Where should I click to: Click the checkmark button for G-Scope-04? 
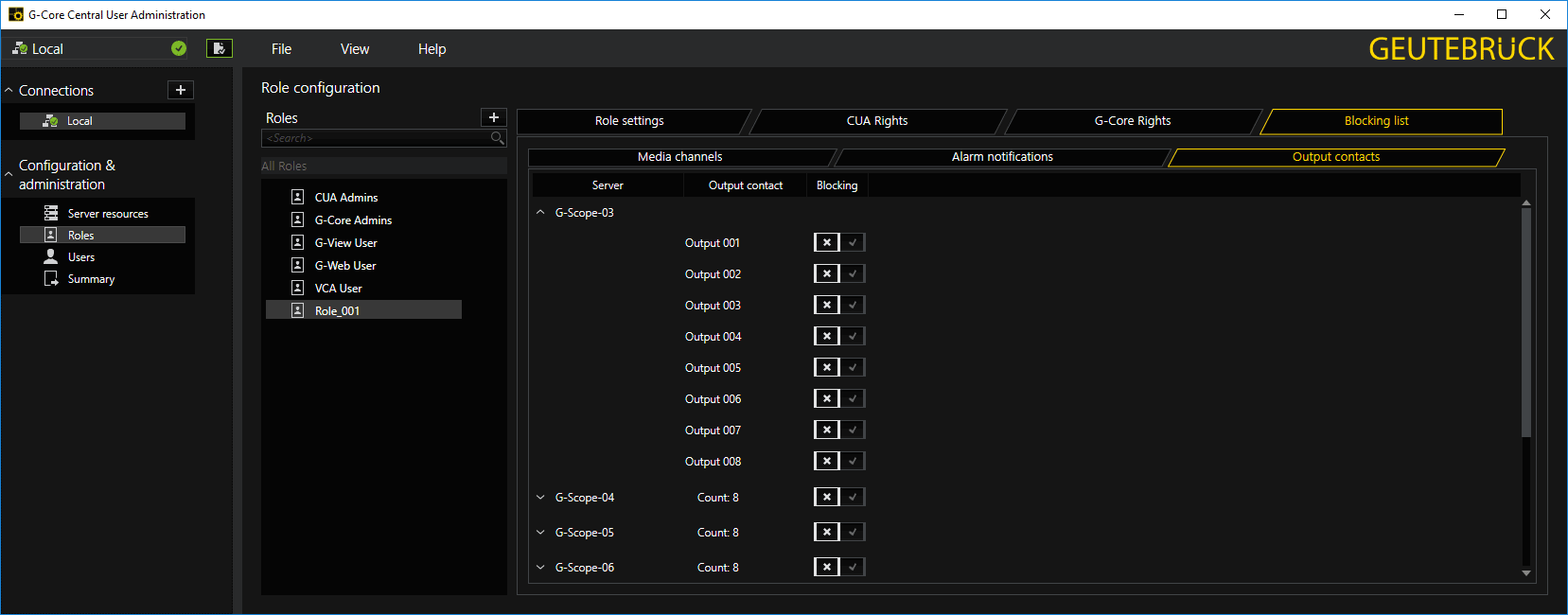tap(853, 497)
